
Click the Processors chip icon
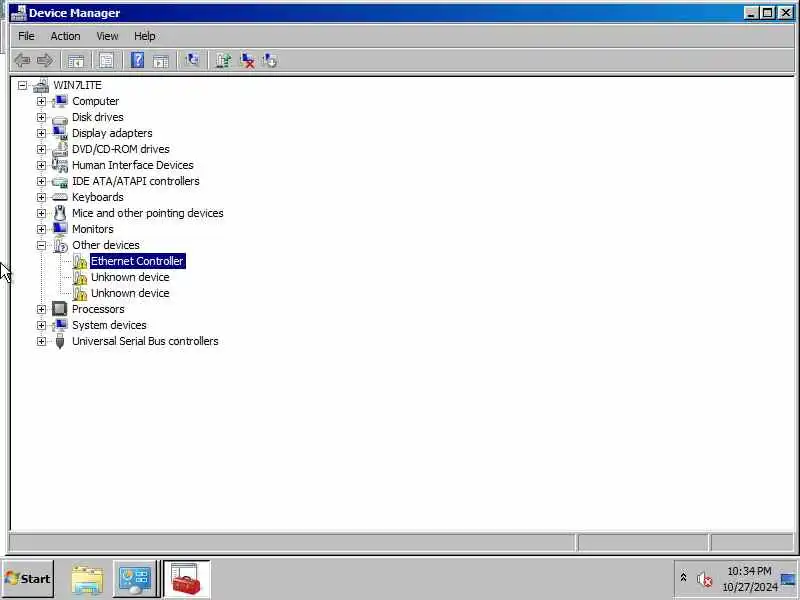pyautogui.click(x=60, y=309)
